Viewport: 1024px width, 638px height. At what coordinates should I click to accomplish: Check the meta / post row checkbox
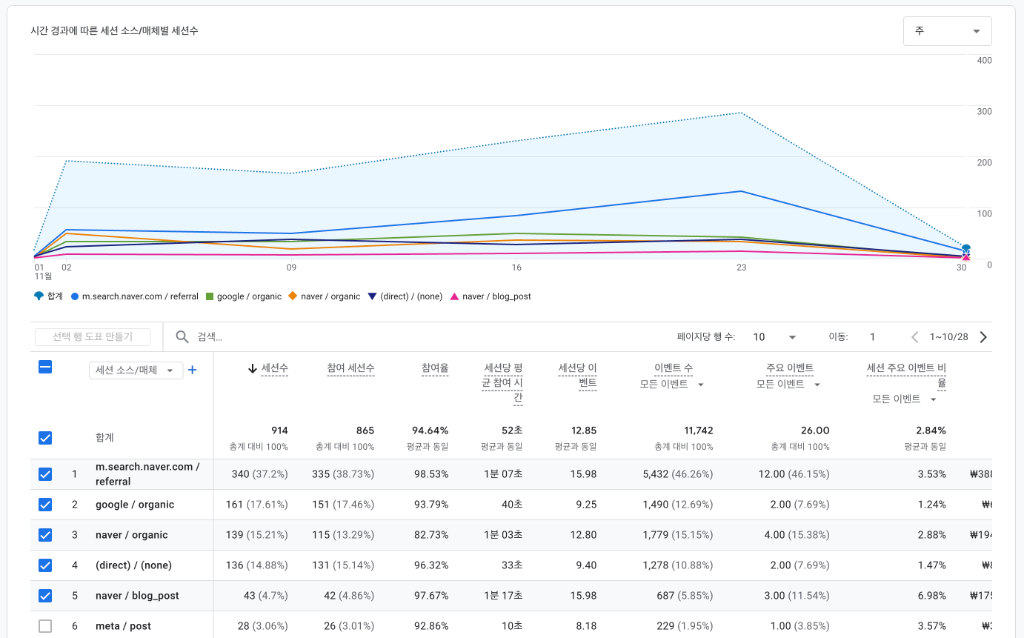click(x=45, y=626)
